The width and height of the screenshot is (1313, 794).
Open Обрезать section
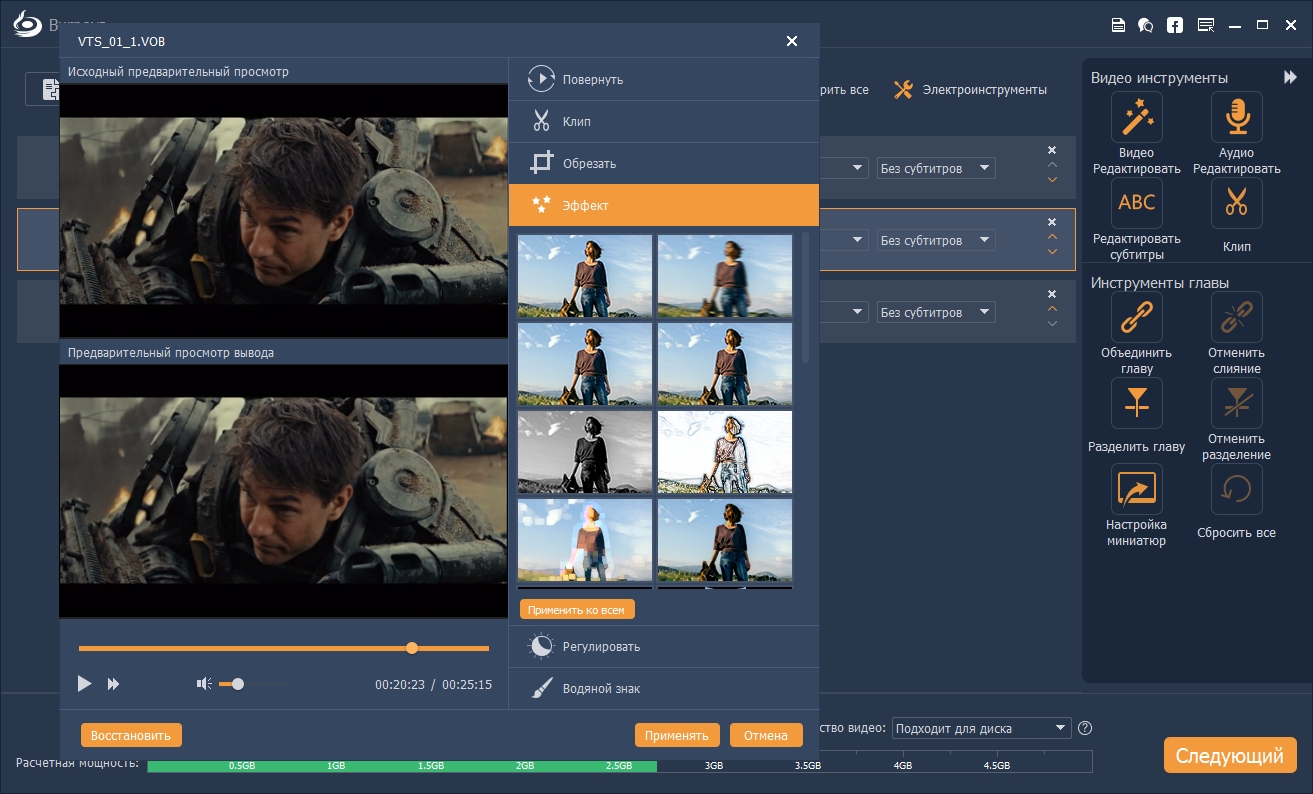click(x=663, y=163)
